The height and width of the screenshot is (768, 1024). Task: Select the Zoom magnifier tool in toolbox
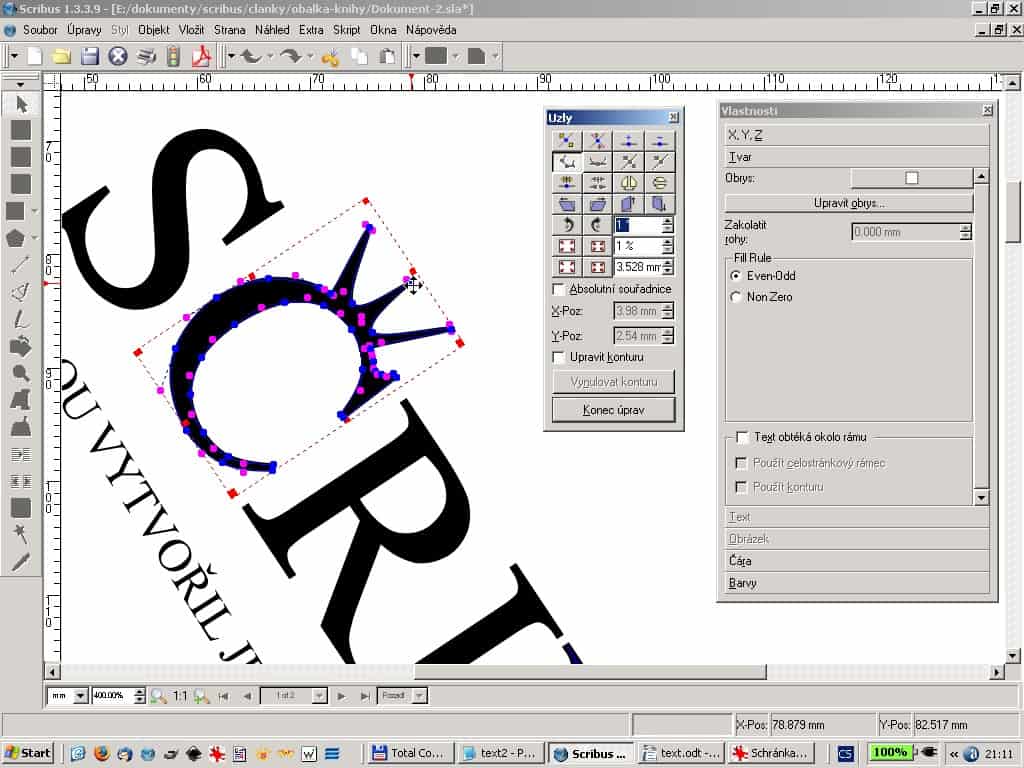tap(21, 373)
